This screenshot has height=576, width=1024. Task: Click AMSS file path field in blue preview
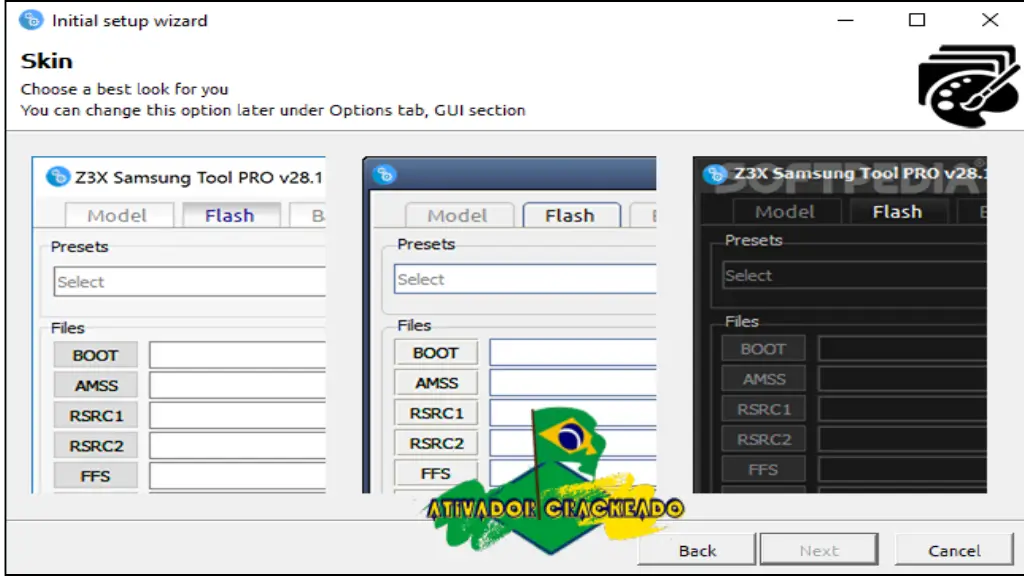click(573, 383)
